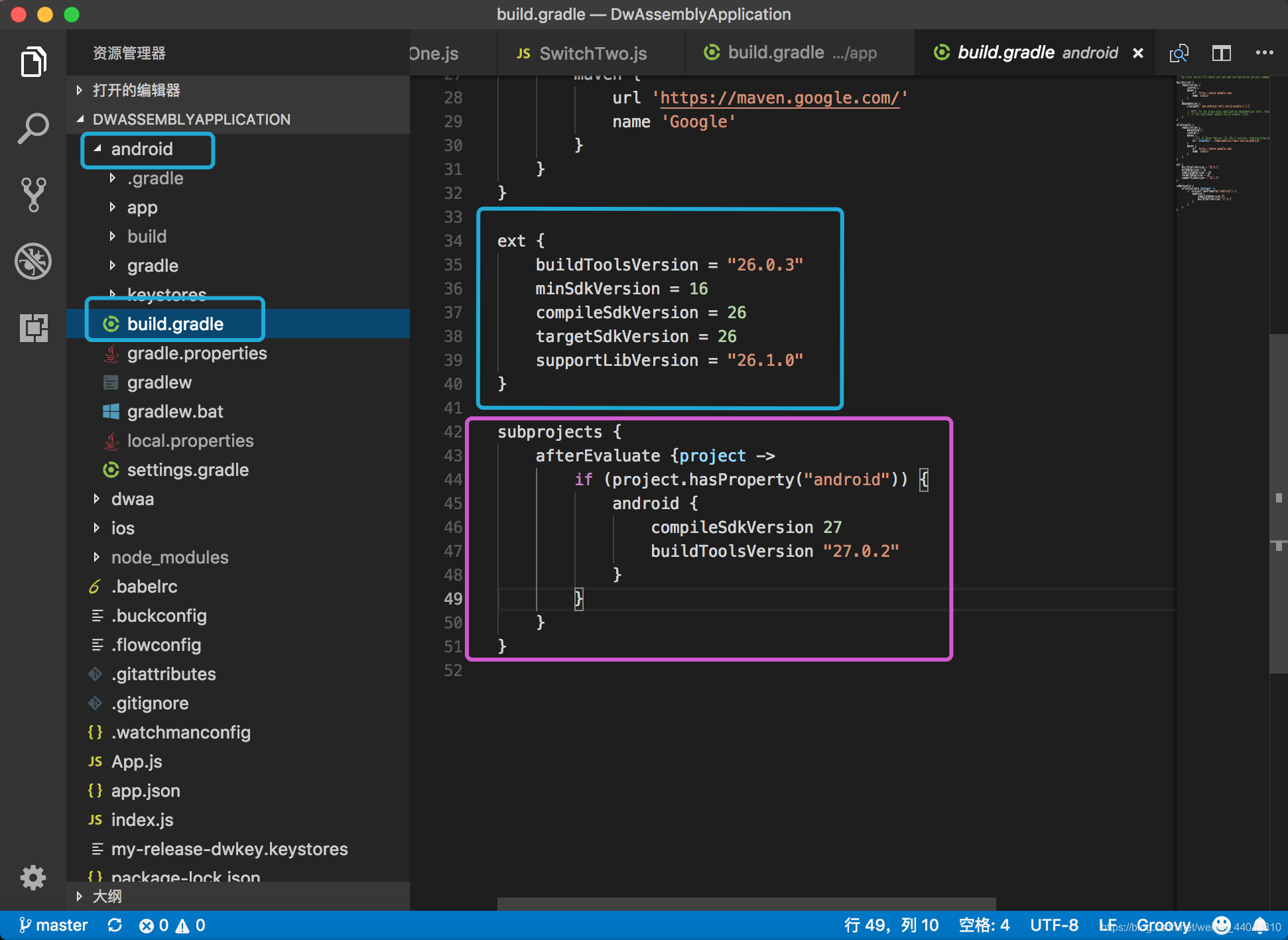
Task: Click the master git branch indicator
Action: tap(53, 925)
